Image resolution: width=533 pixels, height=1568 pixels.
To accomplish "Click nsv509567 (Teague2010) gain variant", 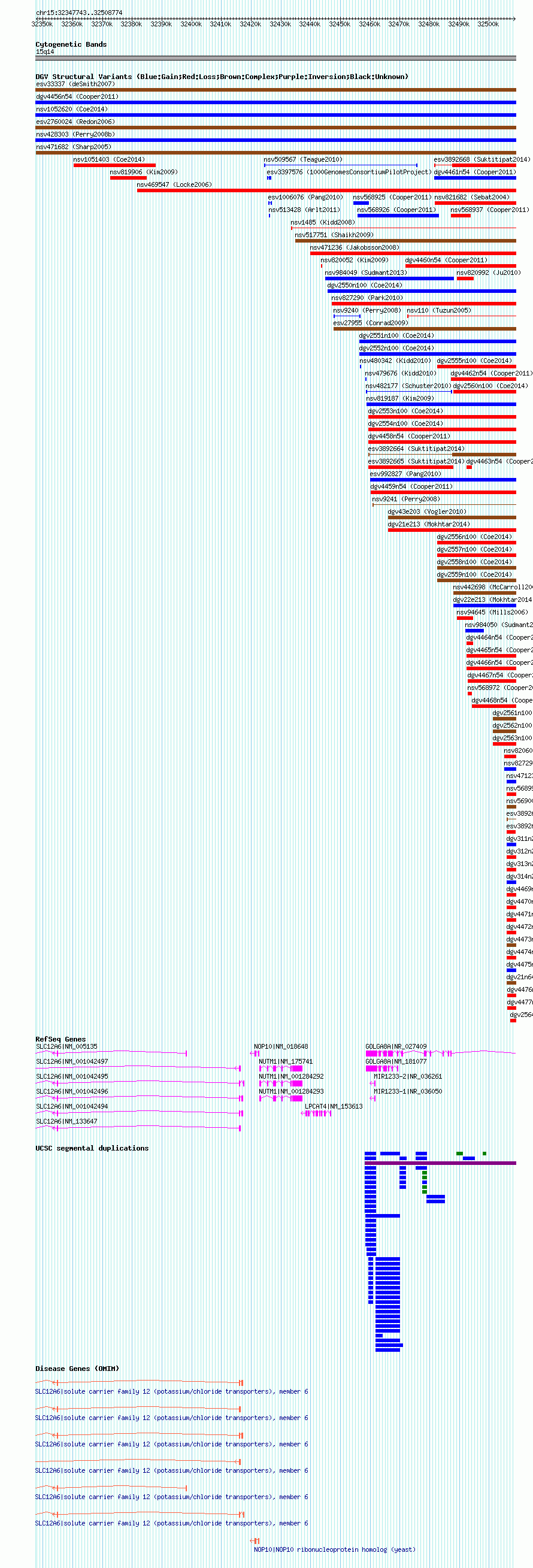I will [341, 165].
